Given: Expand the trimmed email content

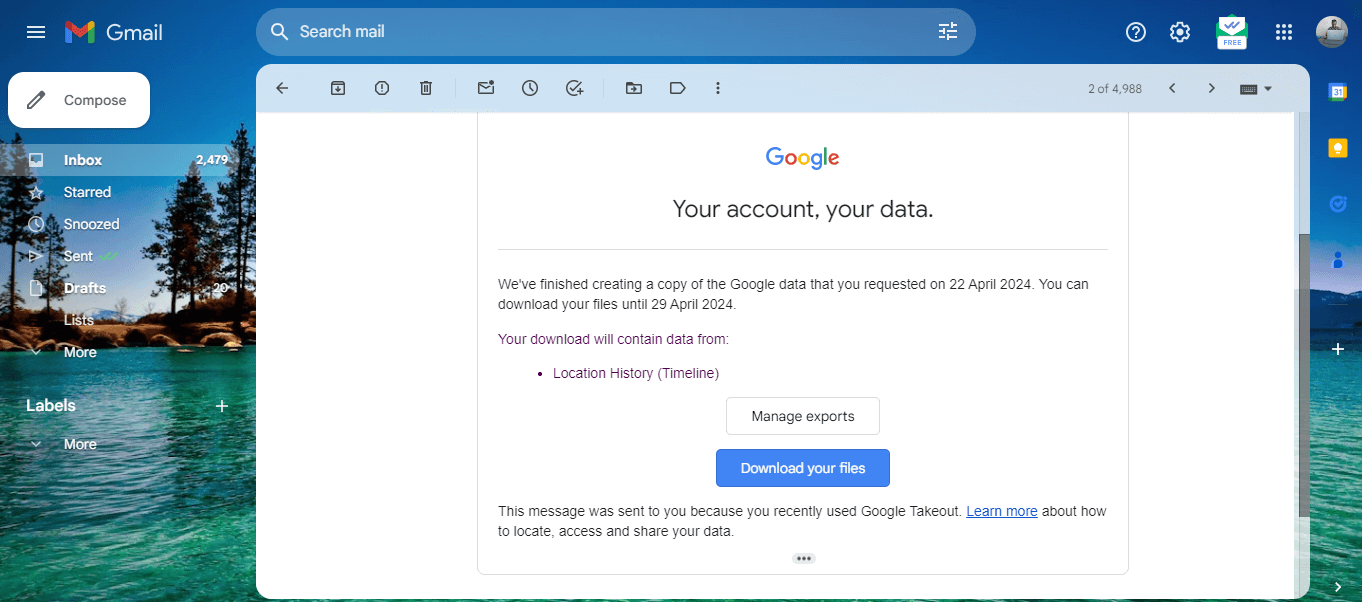Looking at the screenshot, I should [x=803, y=558].
